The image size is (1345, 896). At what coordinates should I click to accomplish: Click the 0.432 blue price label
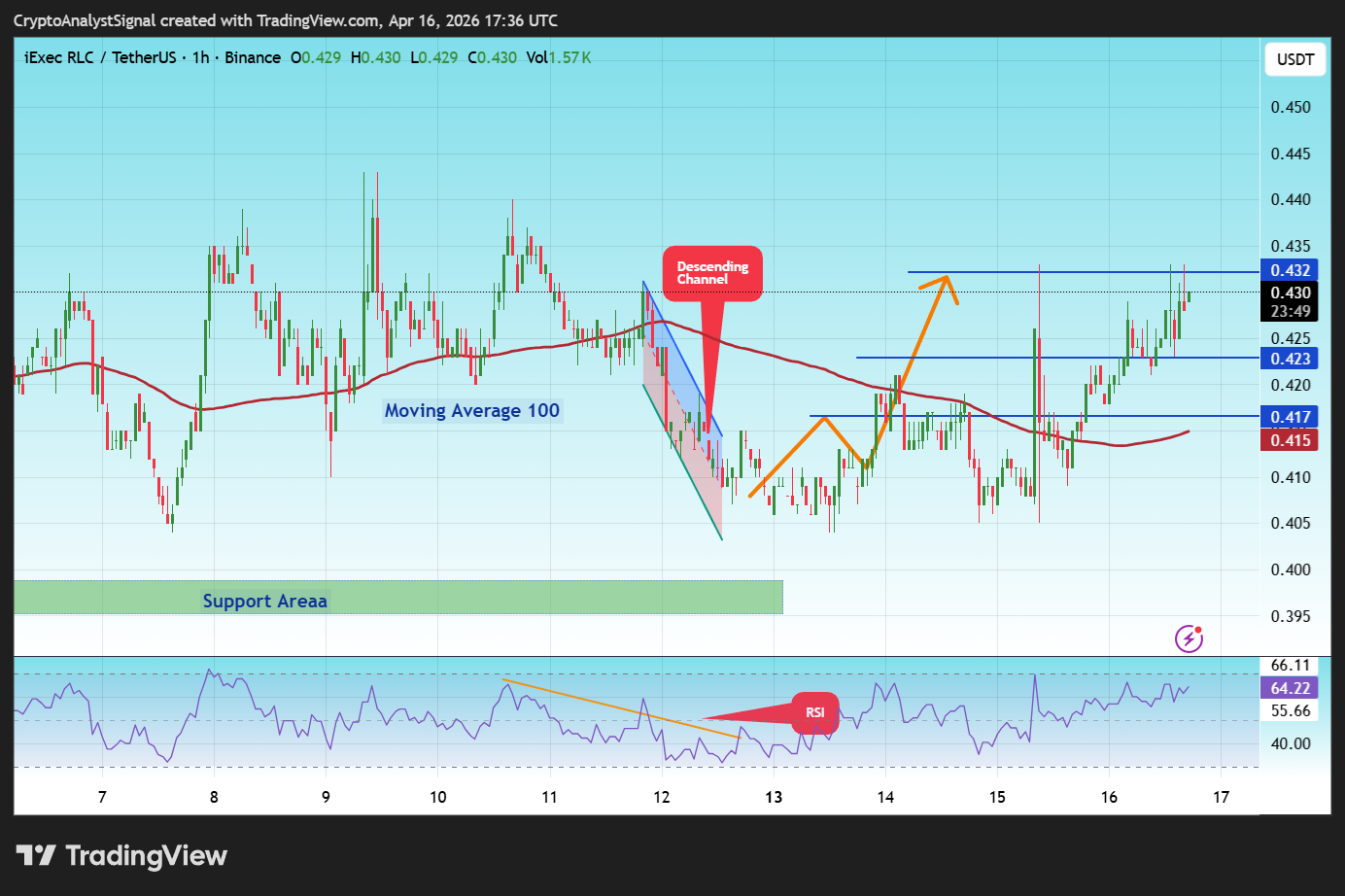1290,270
